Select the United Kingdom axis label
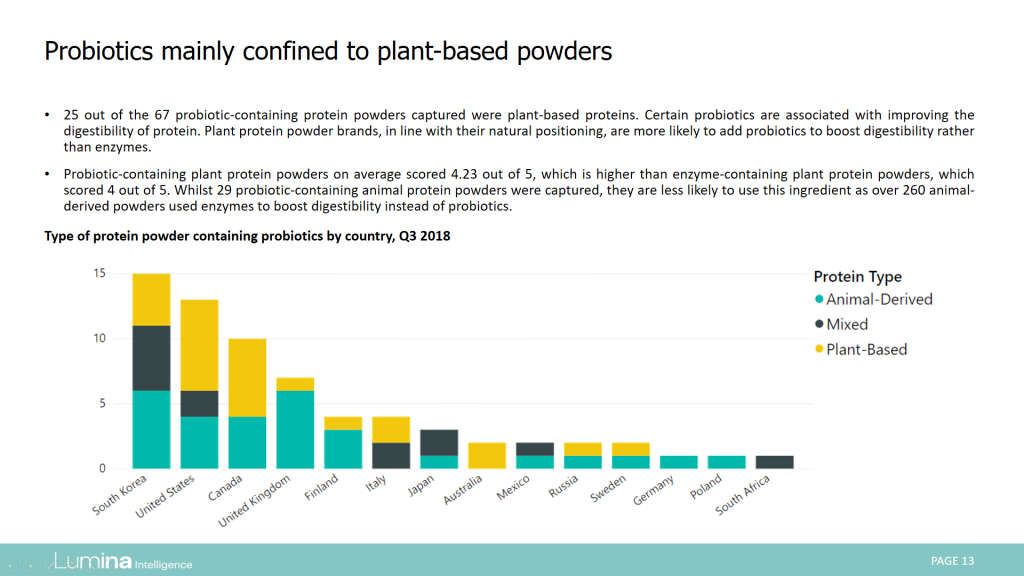1024x576 pixels. (254, 502)
